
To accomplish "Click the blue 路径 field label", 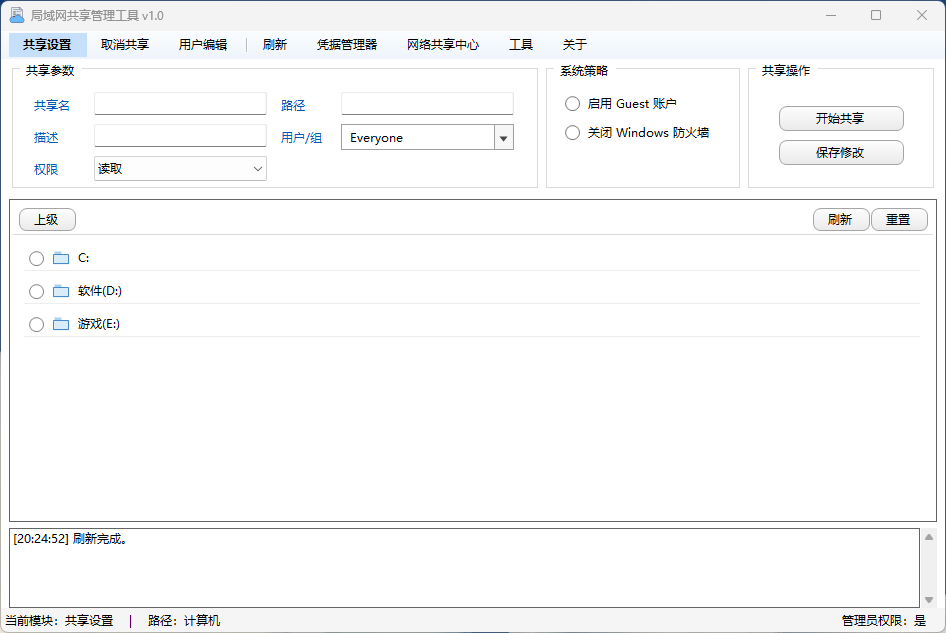I will pyautogui.click(x=293, y=106).
